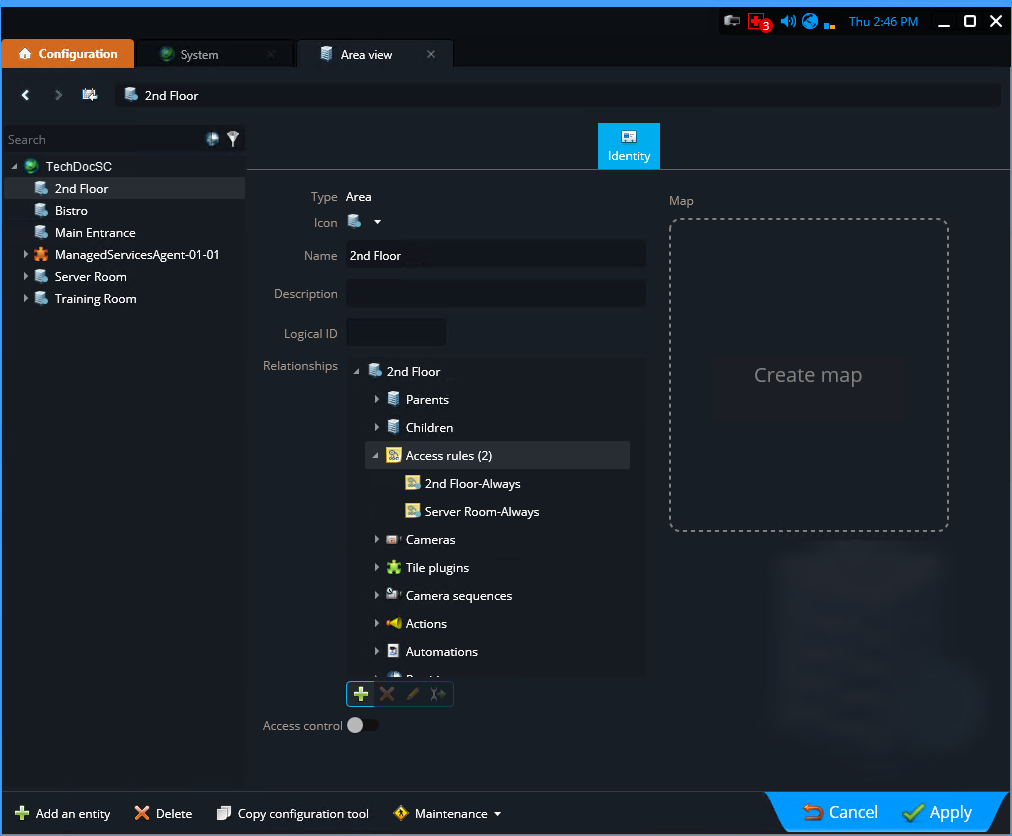
Task: Expand the Server Room tree entry
Action: 26,277
